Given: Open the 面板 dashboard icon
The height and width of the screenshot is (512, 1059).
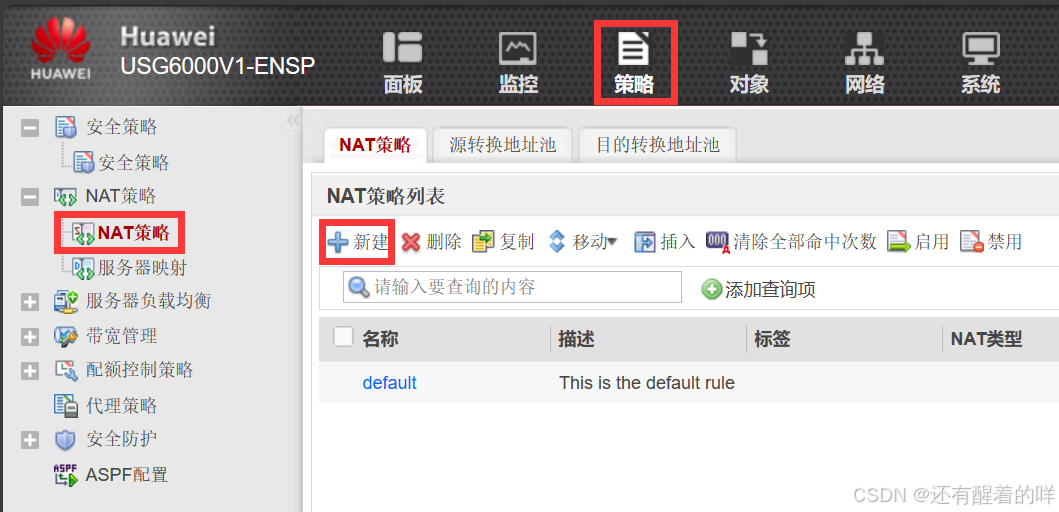Looking at the screenshot, I should [403, 49].
